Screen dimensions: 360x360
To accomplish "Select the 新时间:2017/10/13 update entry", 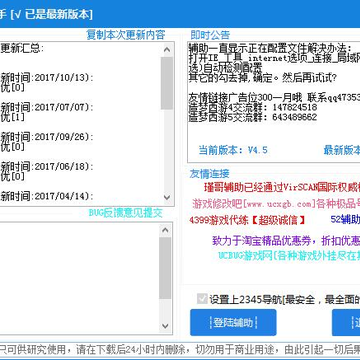I will (47, 78).
